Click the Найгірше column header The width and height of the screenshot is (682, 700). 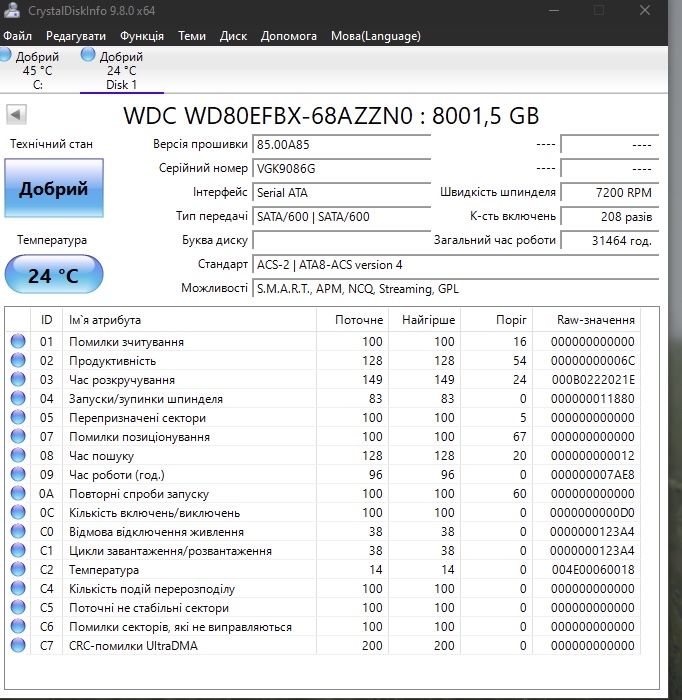coord(424,320)
